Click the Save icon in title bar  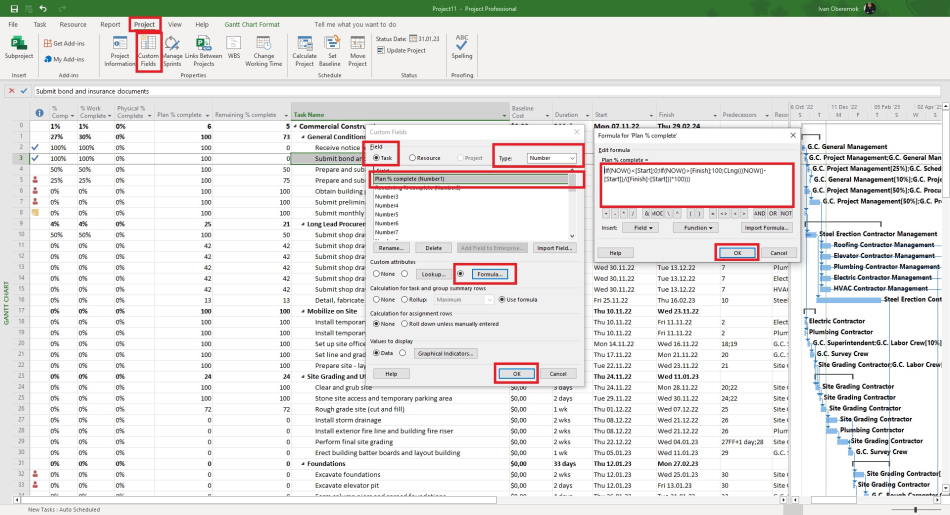tap(15, 8)
